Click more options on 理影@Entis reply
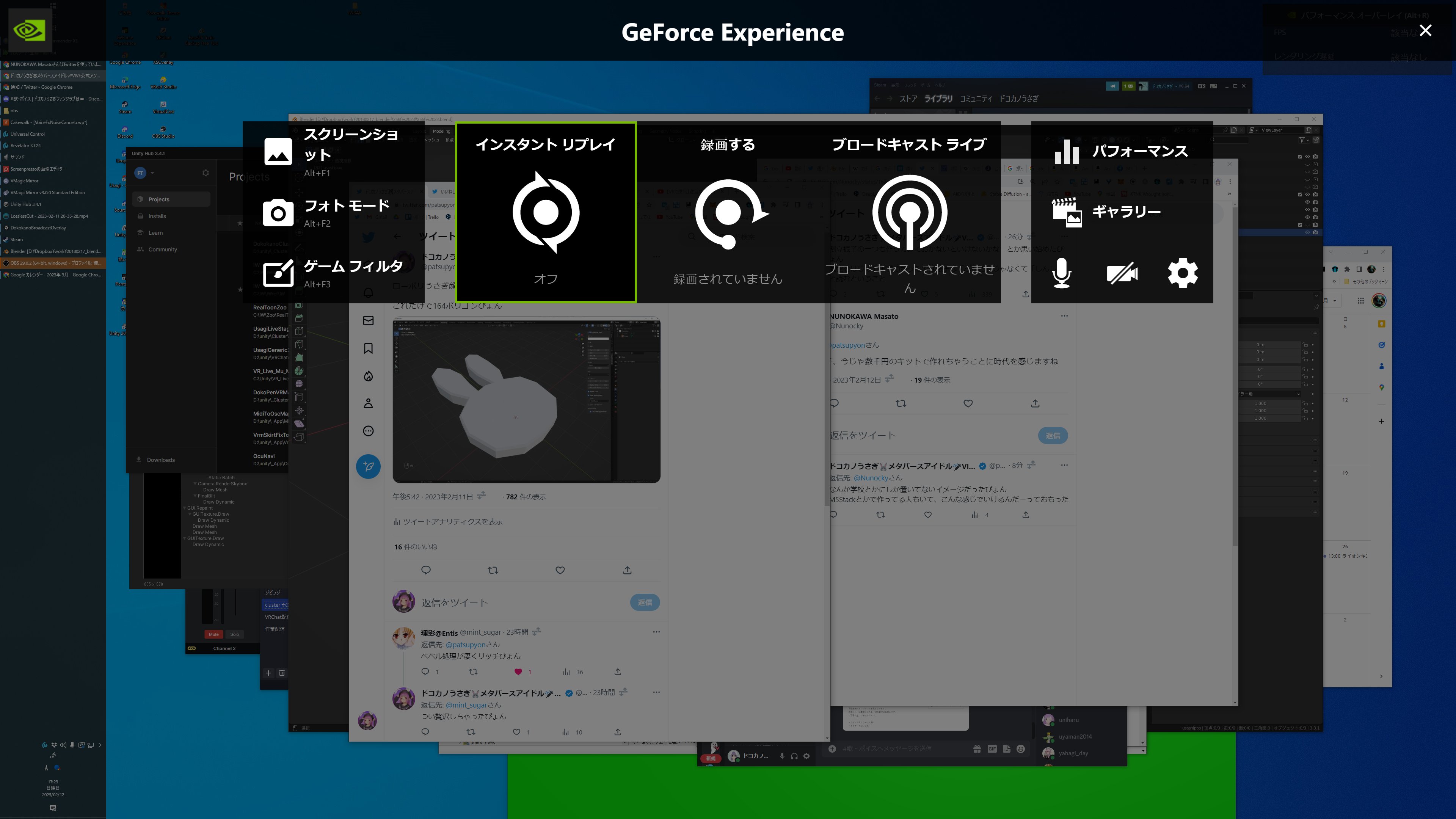Image resolution: width=1456 pixels, height=819 pixels. pos(656,632)
